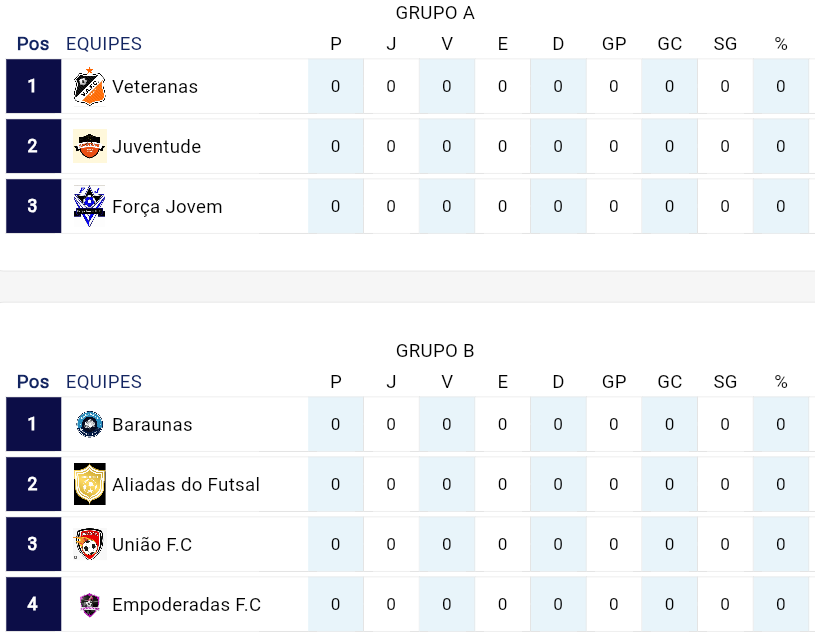Viewport: 815px width, 642px height.
Task: Select the União F.C team crest
Action: [x=90, y=544]
